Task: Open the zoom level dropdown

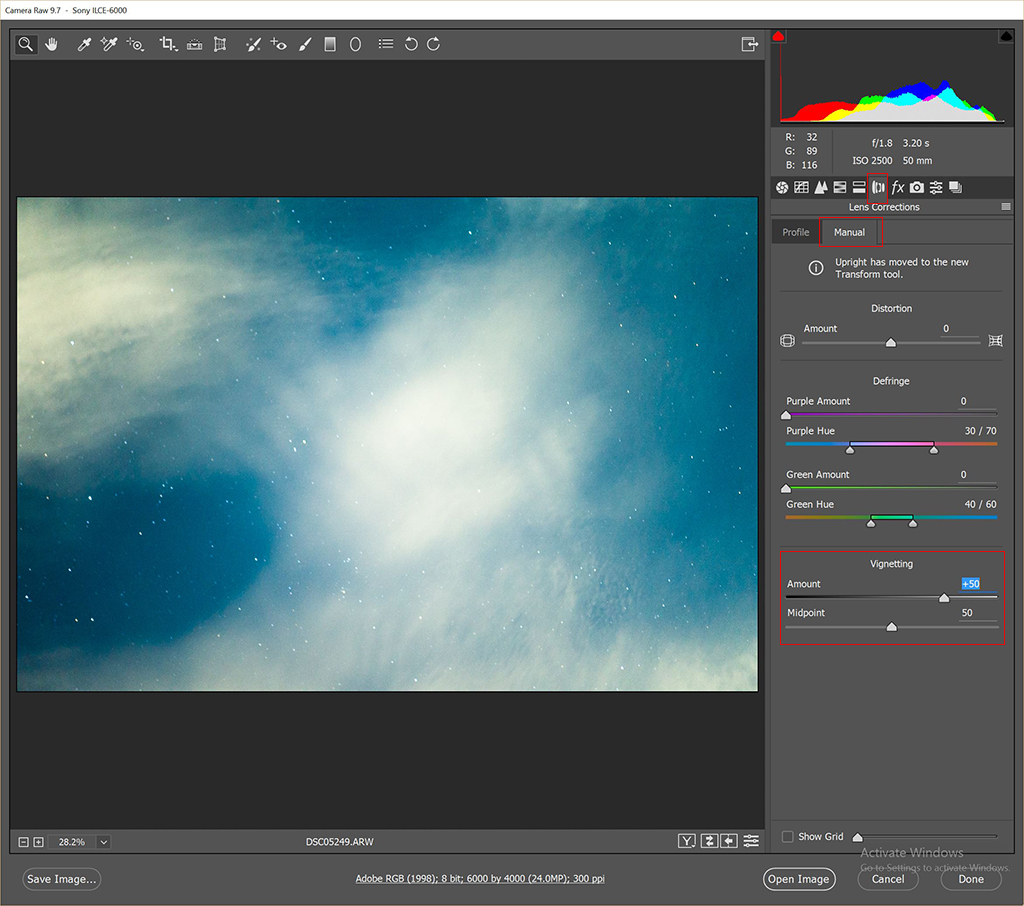Action: pyautogui.click(x=103, y=842)
